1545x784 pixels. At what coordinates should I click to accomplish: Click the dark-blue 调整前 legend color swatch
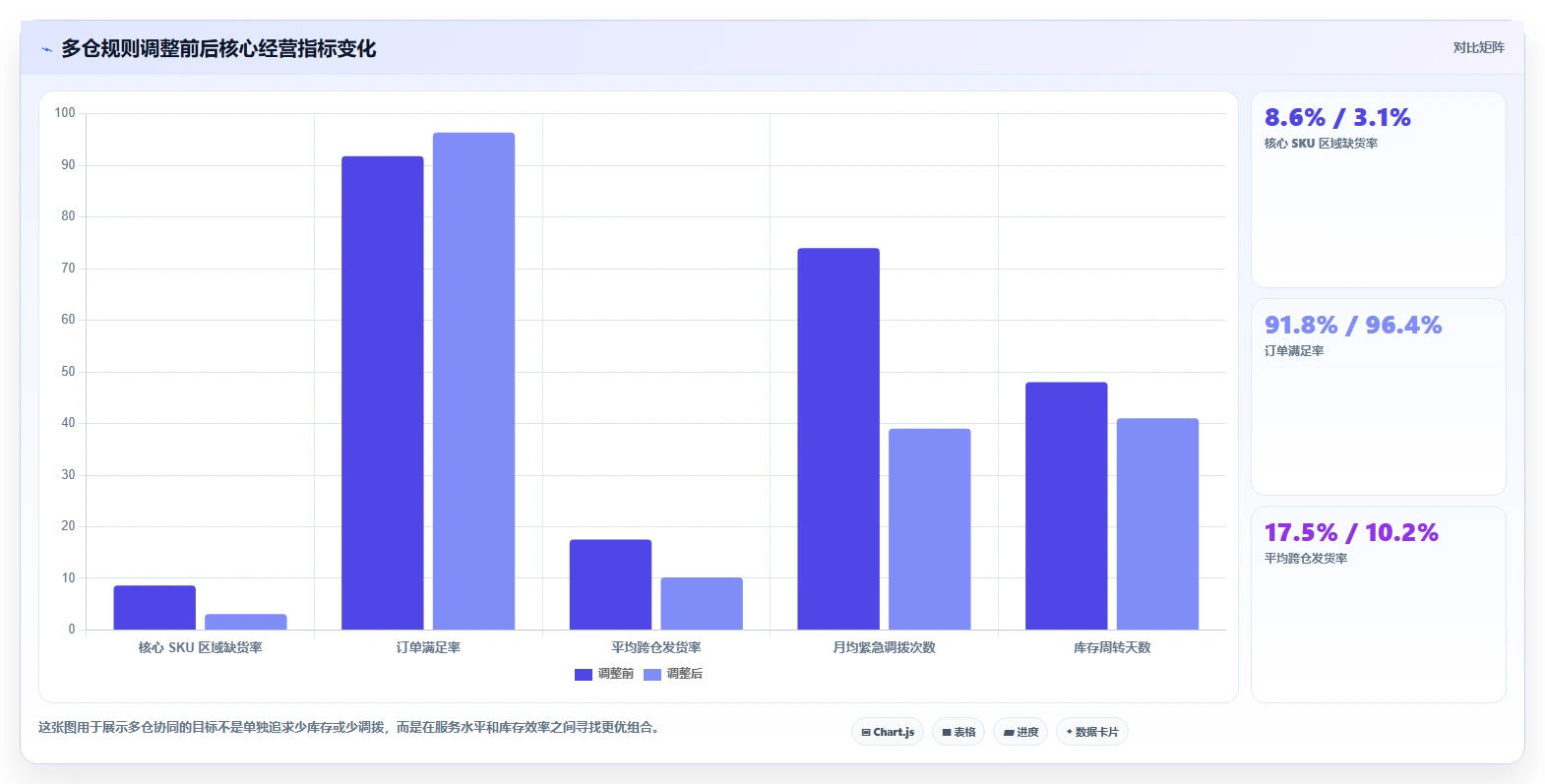pyautogui.click(x=584, y=675)
